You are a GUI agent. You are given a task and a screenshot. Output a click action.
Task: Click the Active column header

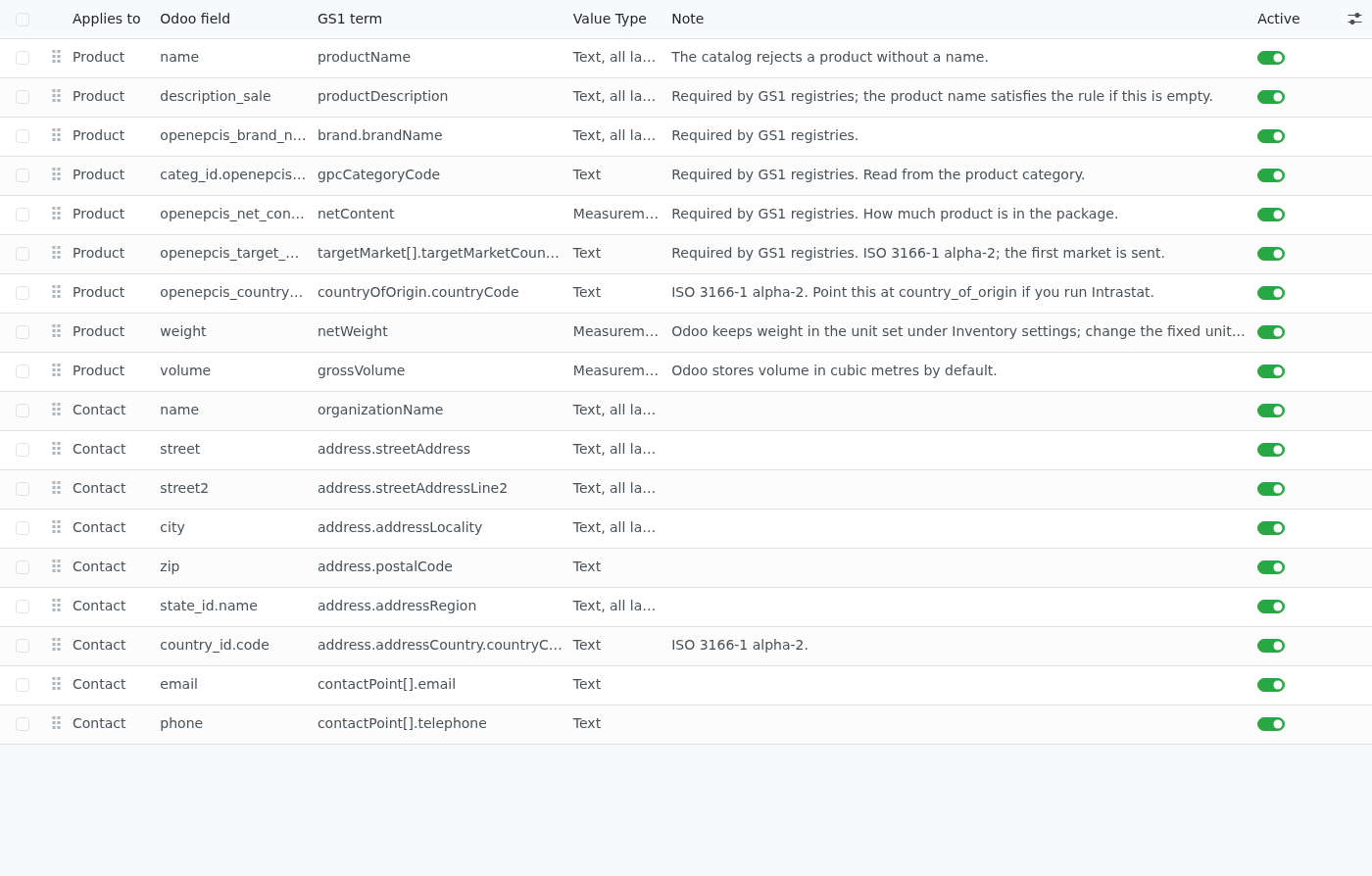1279,19
